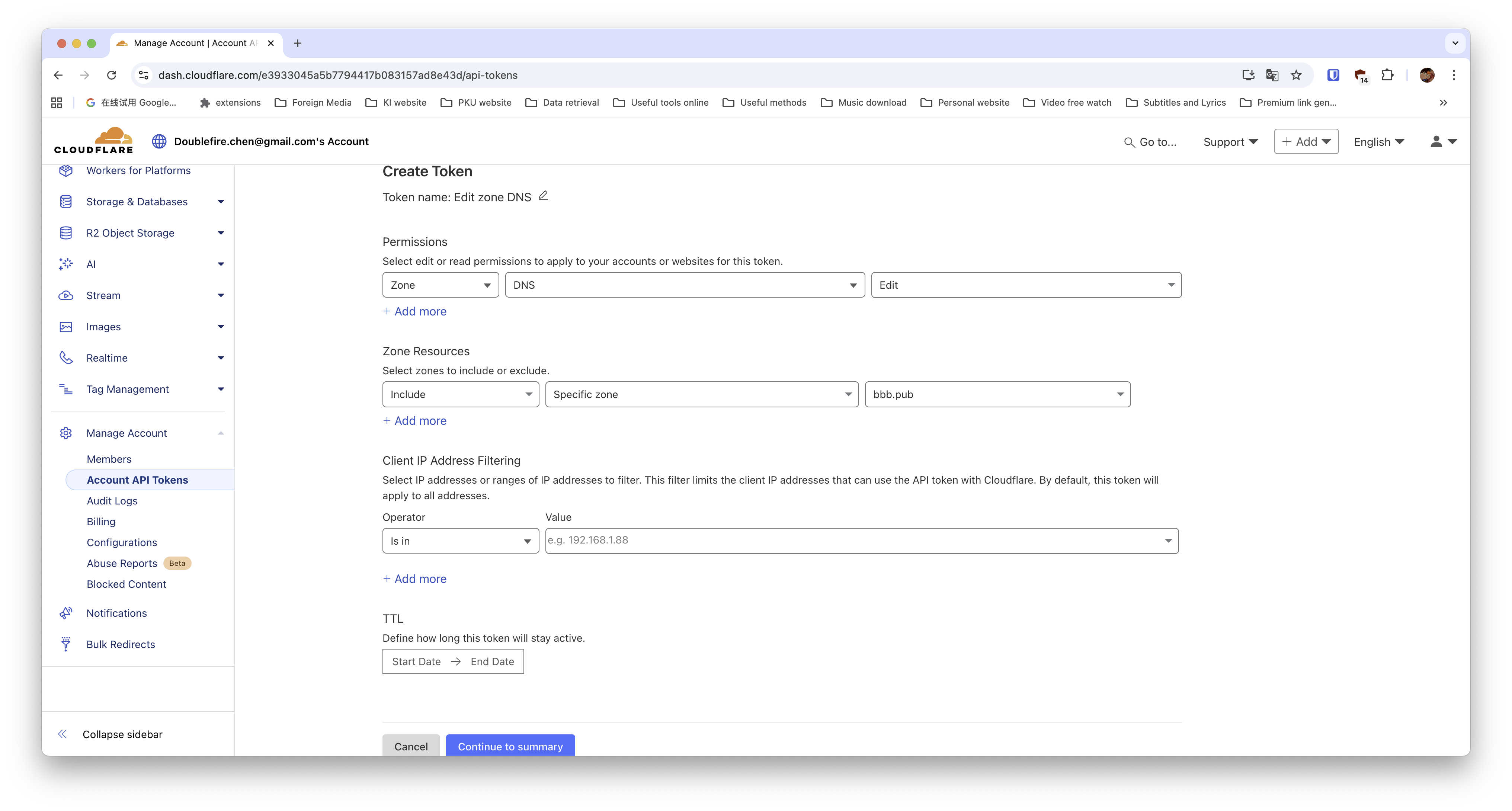Click Add more under Permissions

pyautogui.click(x=414, y=312)
